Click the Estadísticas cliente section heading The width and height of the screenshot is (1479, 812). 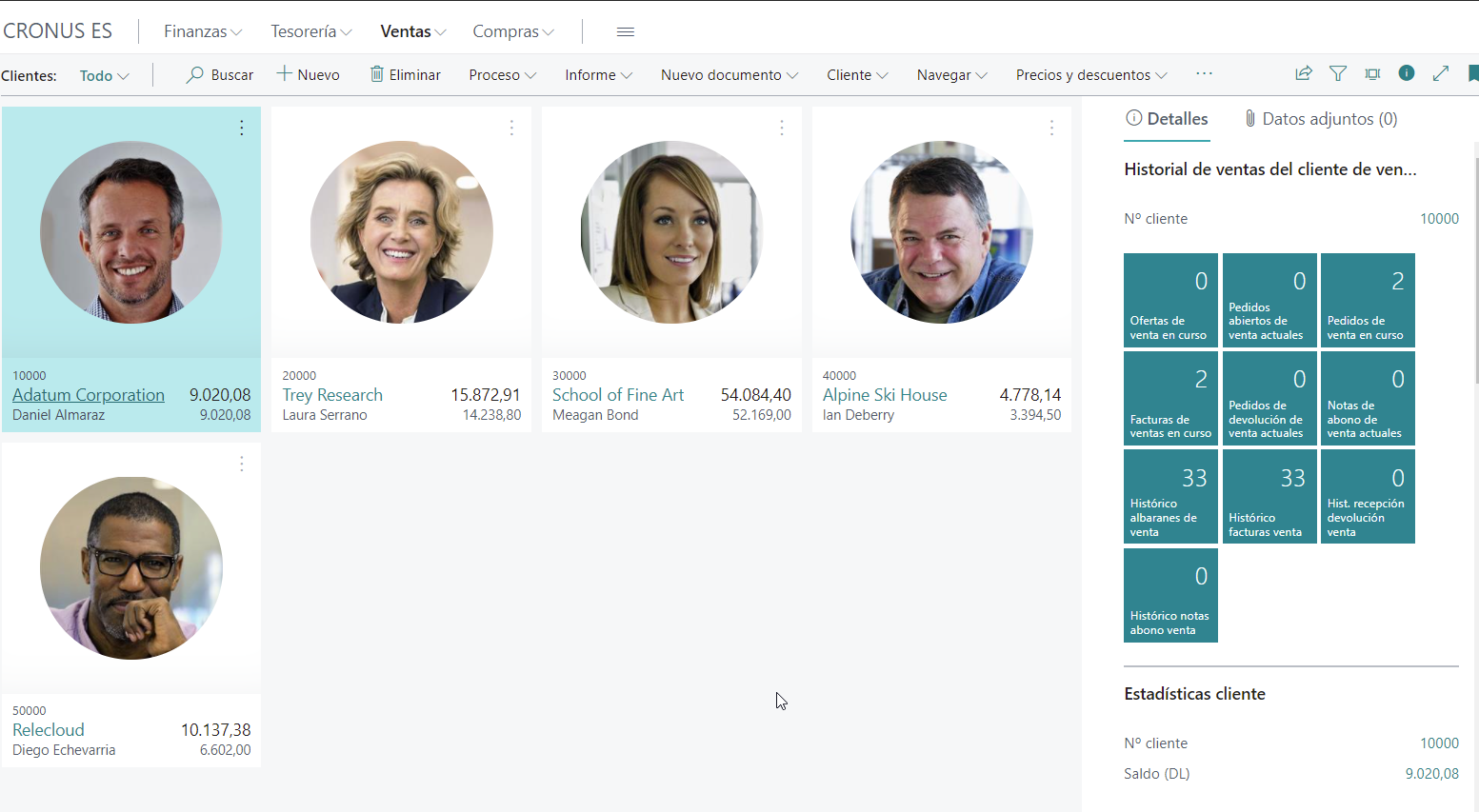(1194, 694)
